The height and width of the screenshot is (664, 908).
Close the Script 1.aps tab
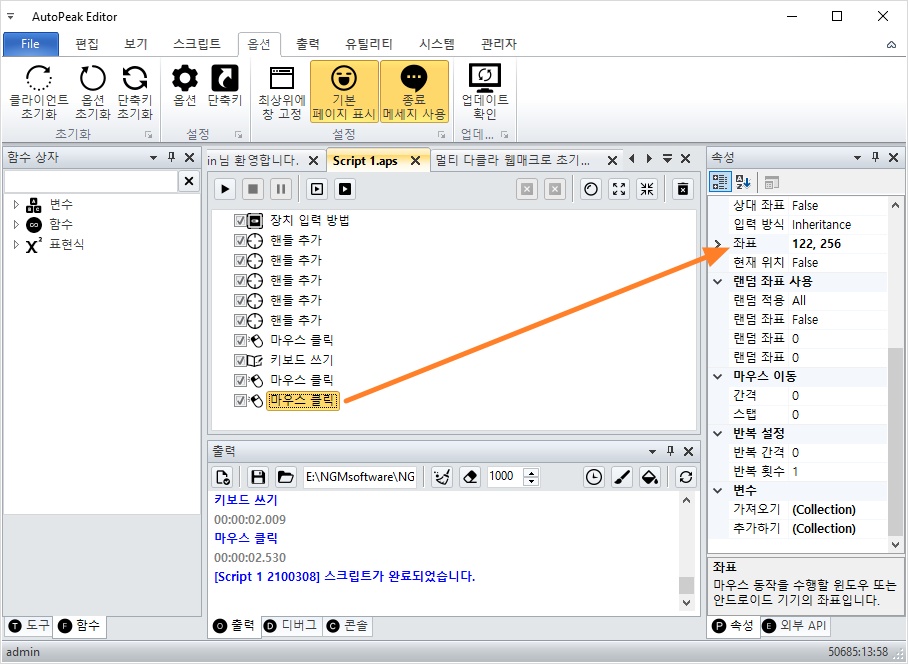(415, 161)
